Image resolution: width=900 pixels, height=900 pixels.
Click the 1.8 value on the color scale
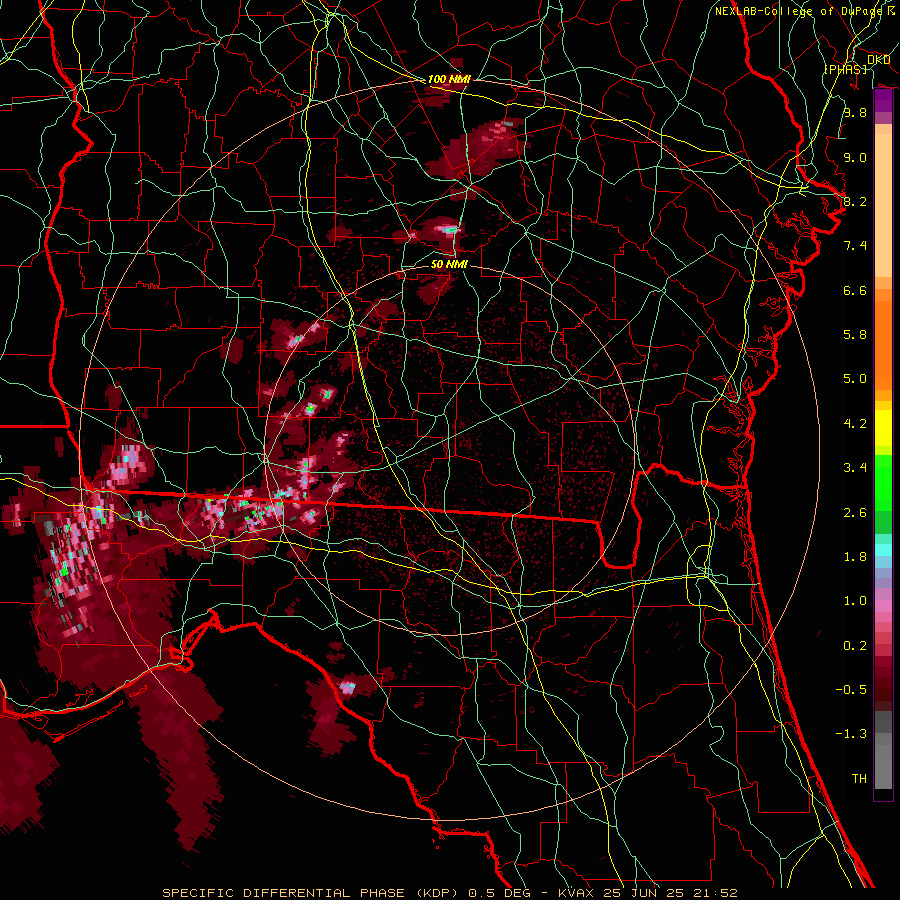(x=855, y=557)
